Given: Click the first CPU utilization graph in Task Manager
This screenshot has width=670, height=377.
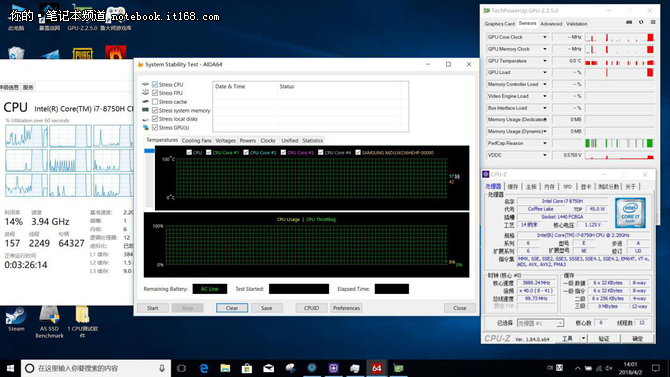Looking at the screenshot, I should point(26,136).
